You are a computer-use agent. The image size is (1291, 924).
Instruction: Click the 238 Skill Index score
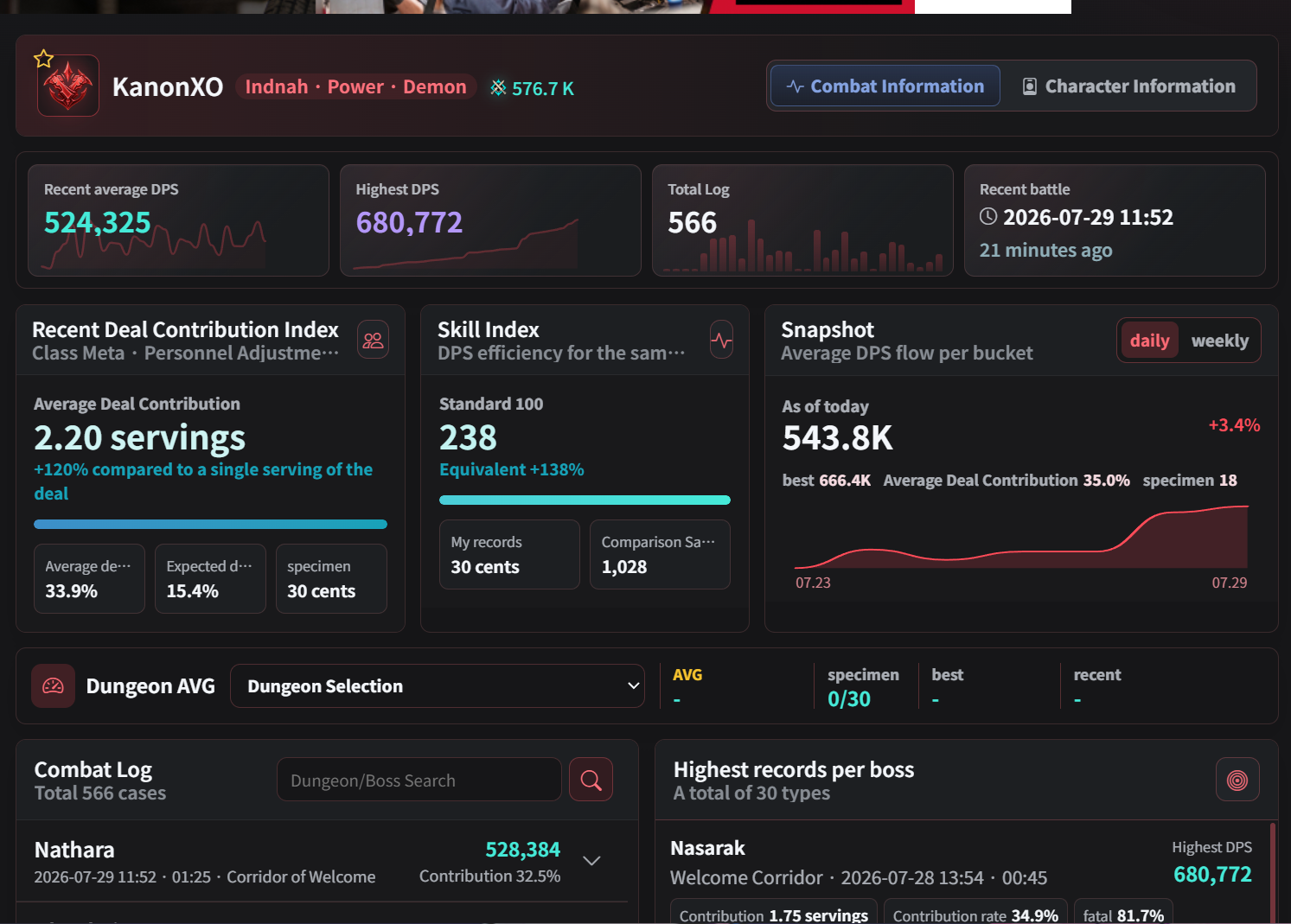[468, 437]
